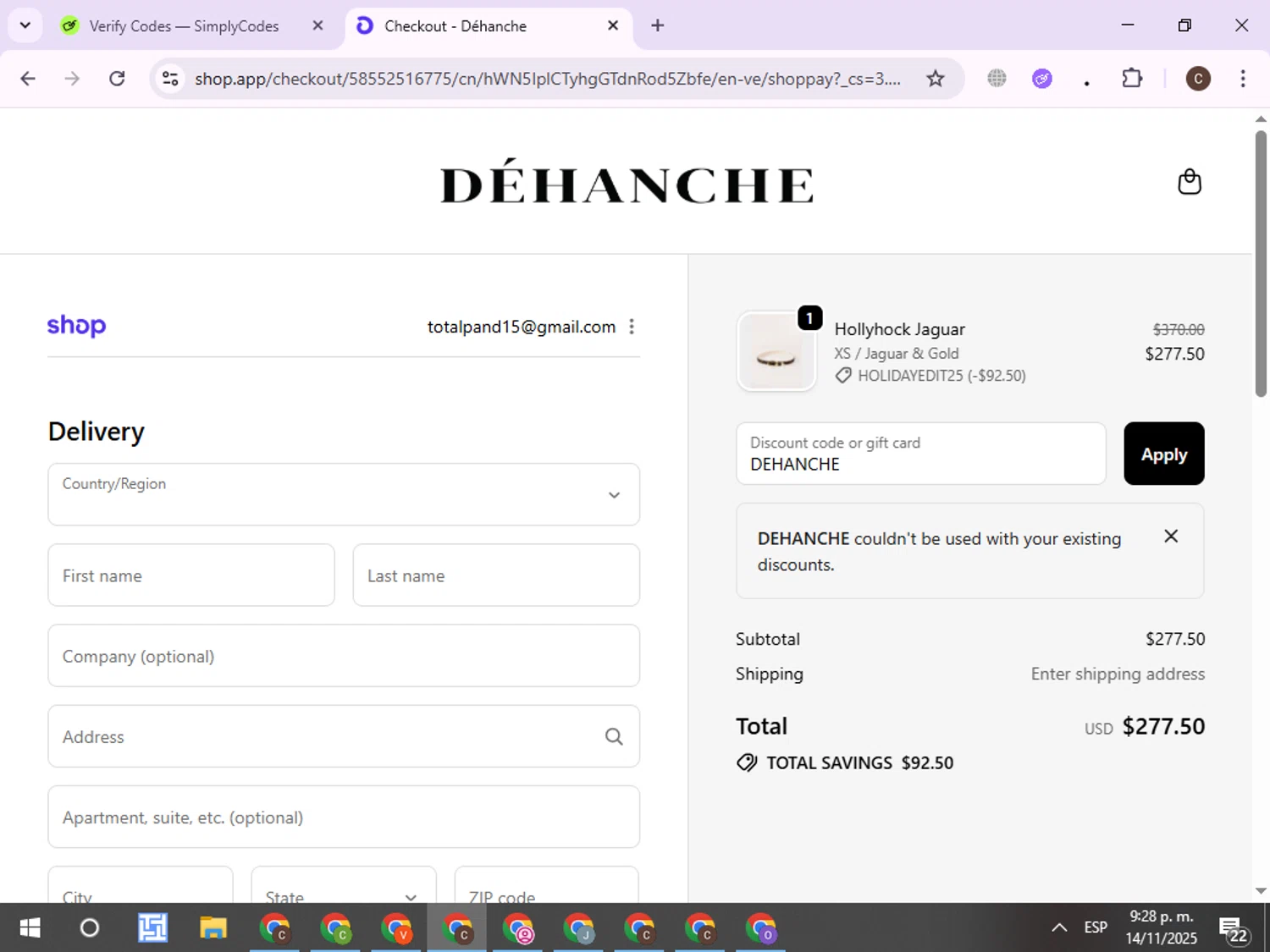Viewport: 1270px width, 952px height.
Task: Click the scrollbar down arrow
Action: click(x=1261, y=890)
